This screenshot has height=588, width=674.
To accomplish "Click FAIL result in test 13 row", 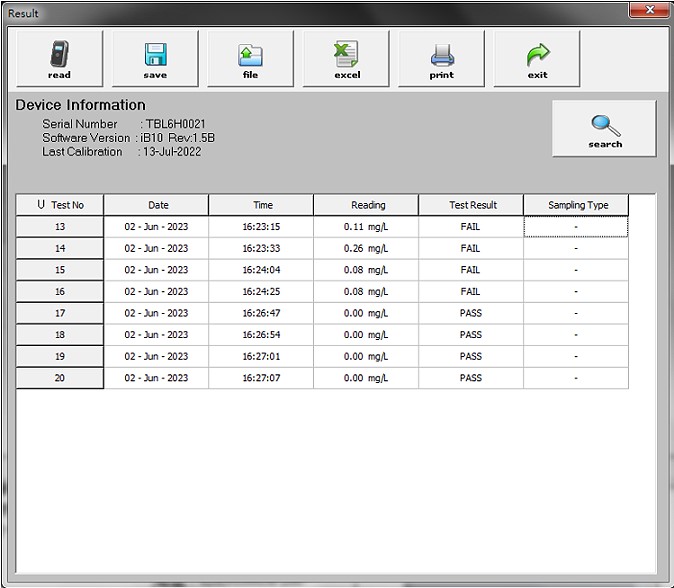I will pos(471,227).
